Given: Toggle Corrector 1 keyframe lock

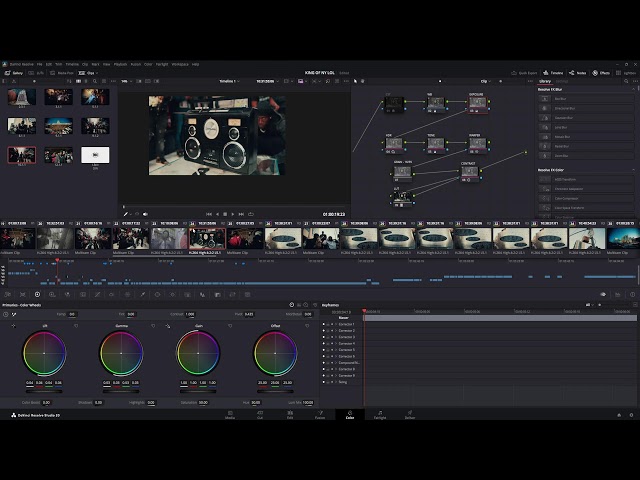Looking at the screenshot, I should [328, 324].
